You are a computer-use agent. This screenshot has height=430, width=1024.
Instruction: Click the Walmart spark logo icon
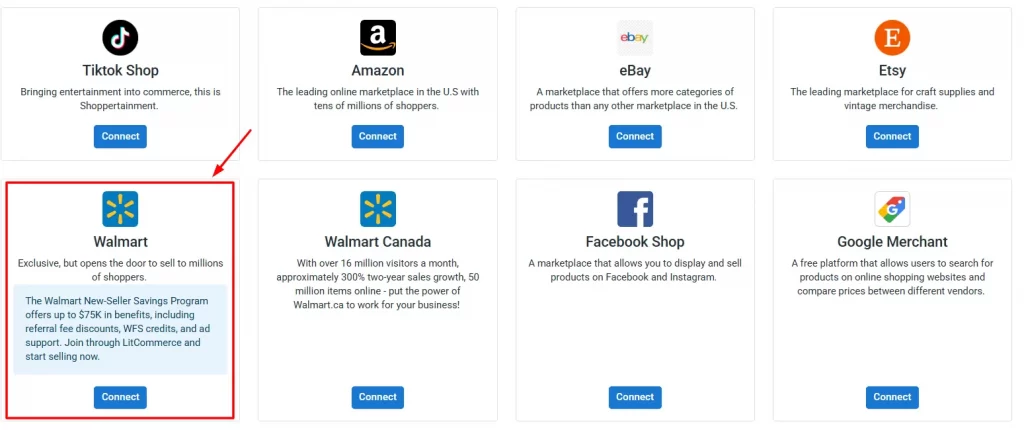120,209
